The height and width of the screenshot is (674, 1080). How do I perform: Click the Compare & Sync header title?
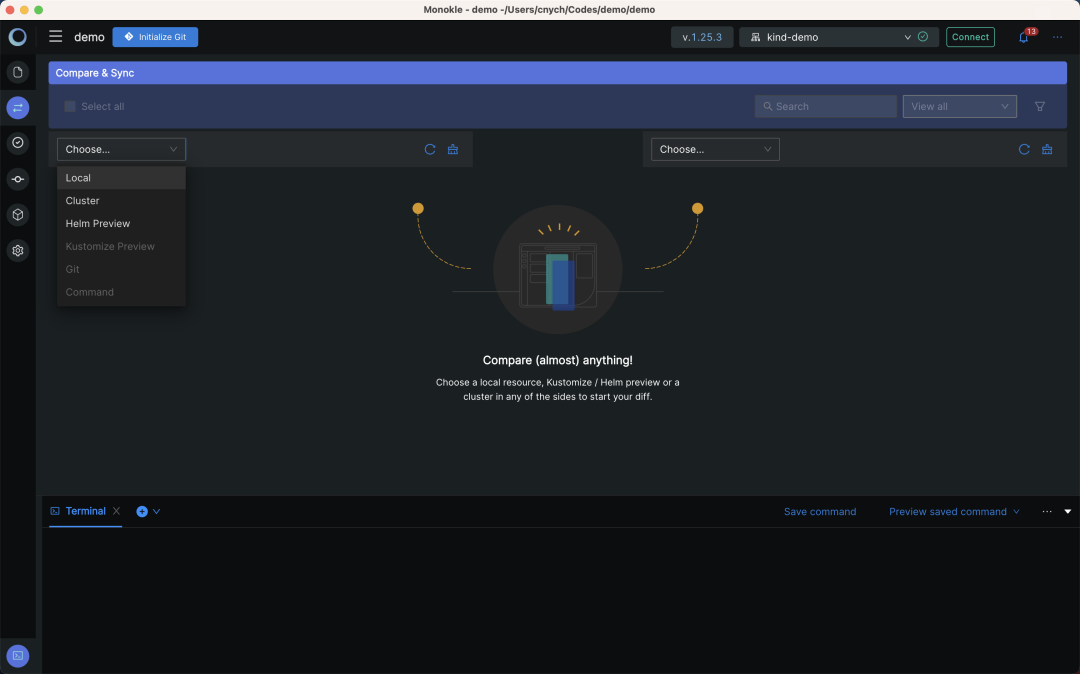point(95,73)
